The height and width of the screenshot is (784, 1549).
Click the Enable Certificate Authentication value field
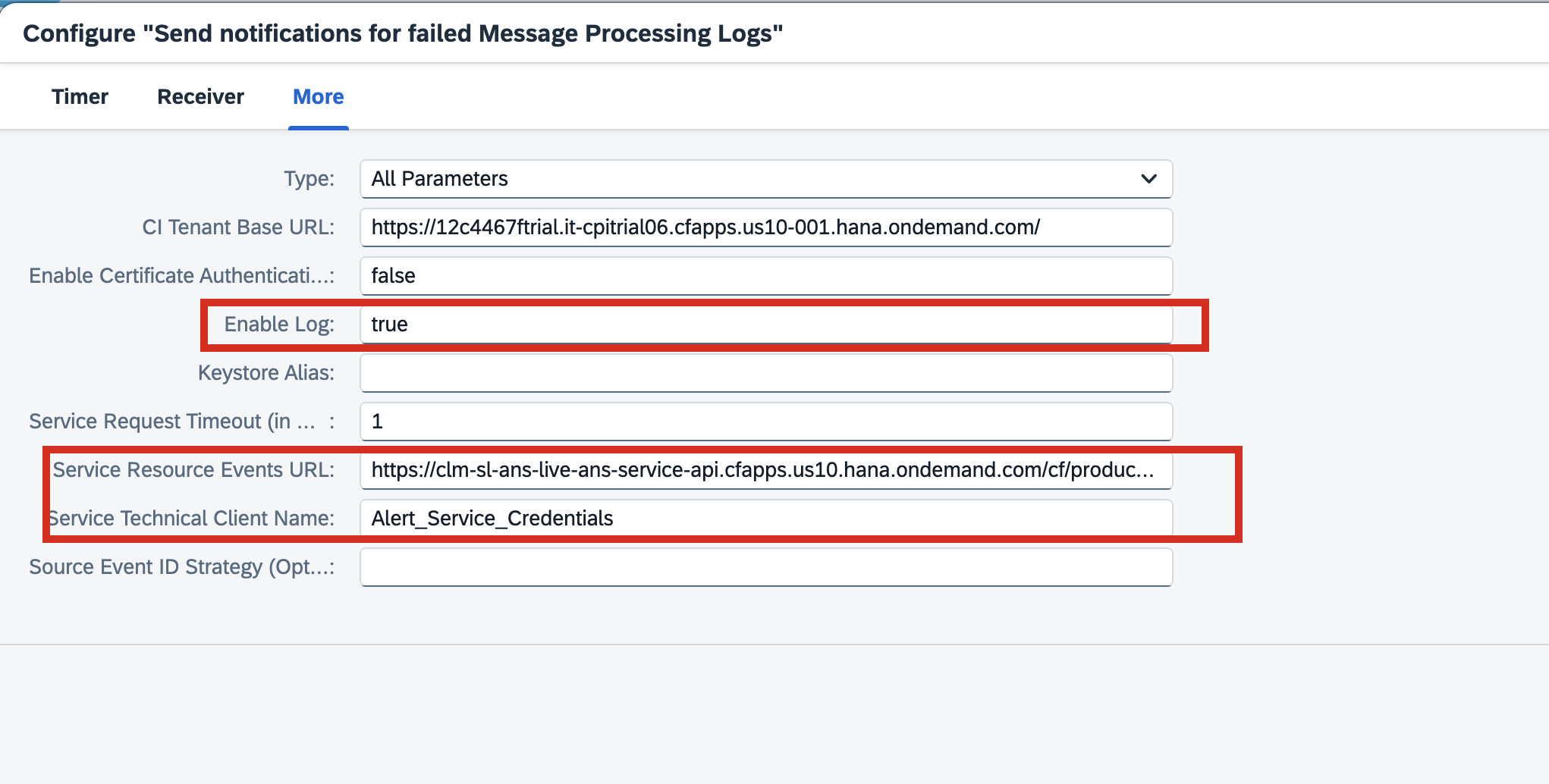[x=765, y=276]
